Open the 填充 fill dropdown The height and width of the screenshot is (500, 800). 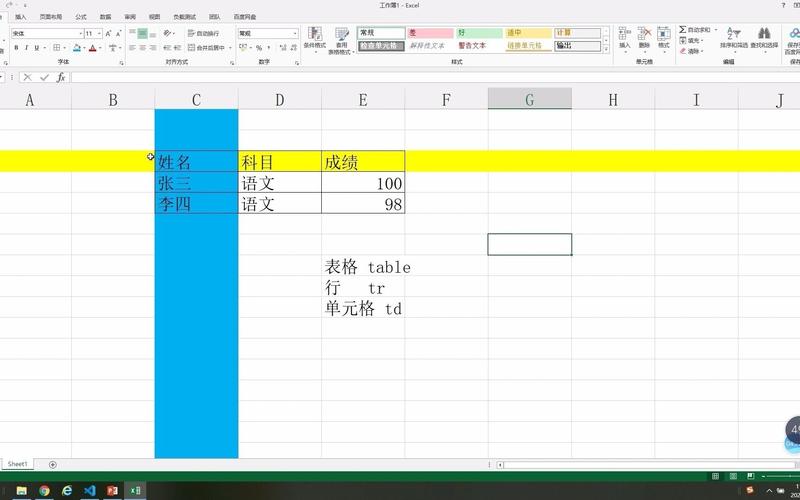692,40
